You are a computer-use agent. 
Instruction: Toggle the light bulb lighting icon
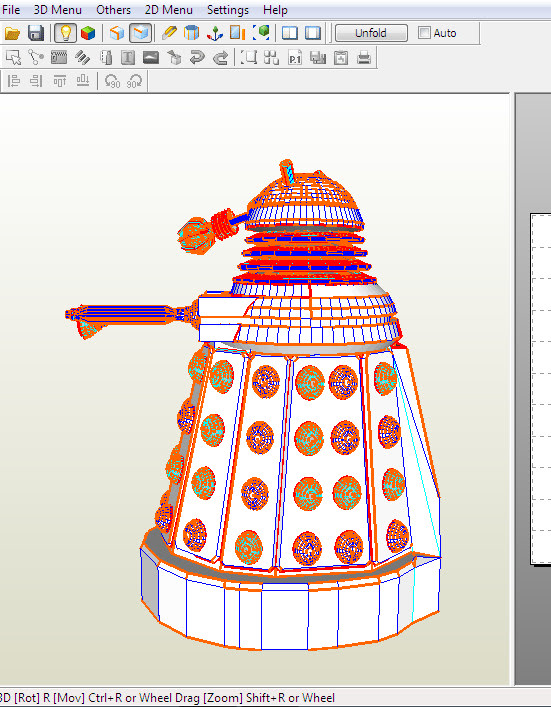(65, 33)
